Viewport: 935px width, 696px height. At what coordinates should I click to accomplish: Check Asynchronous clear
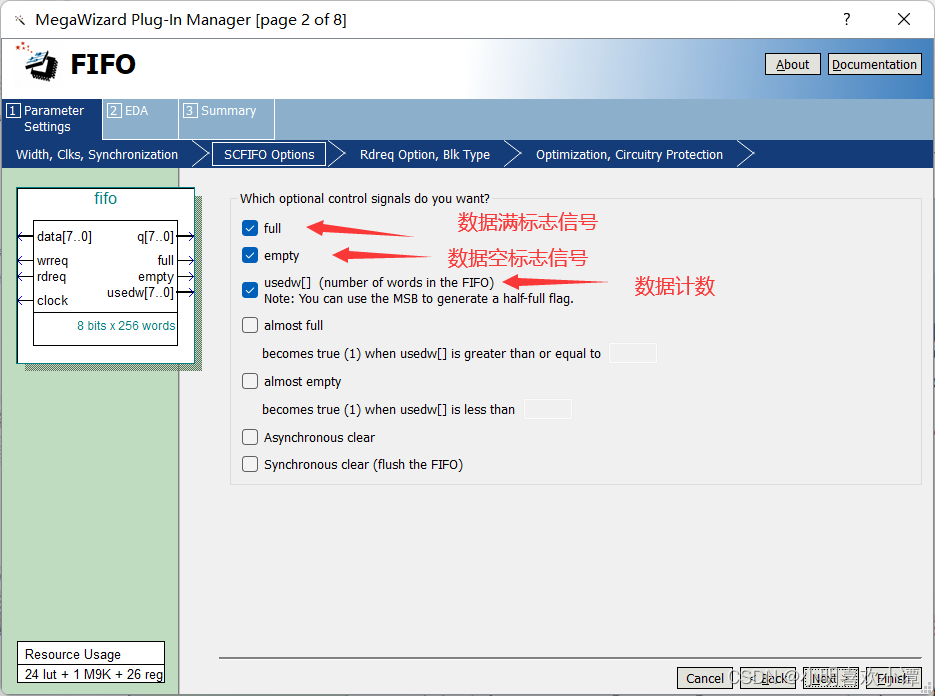(250, 437)
